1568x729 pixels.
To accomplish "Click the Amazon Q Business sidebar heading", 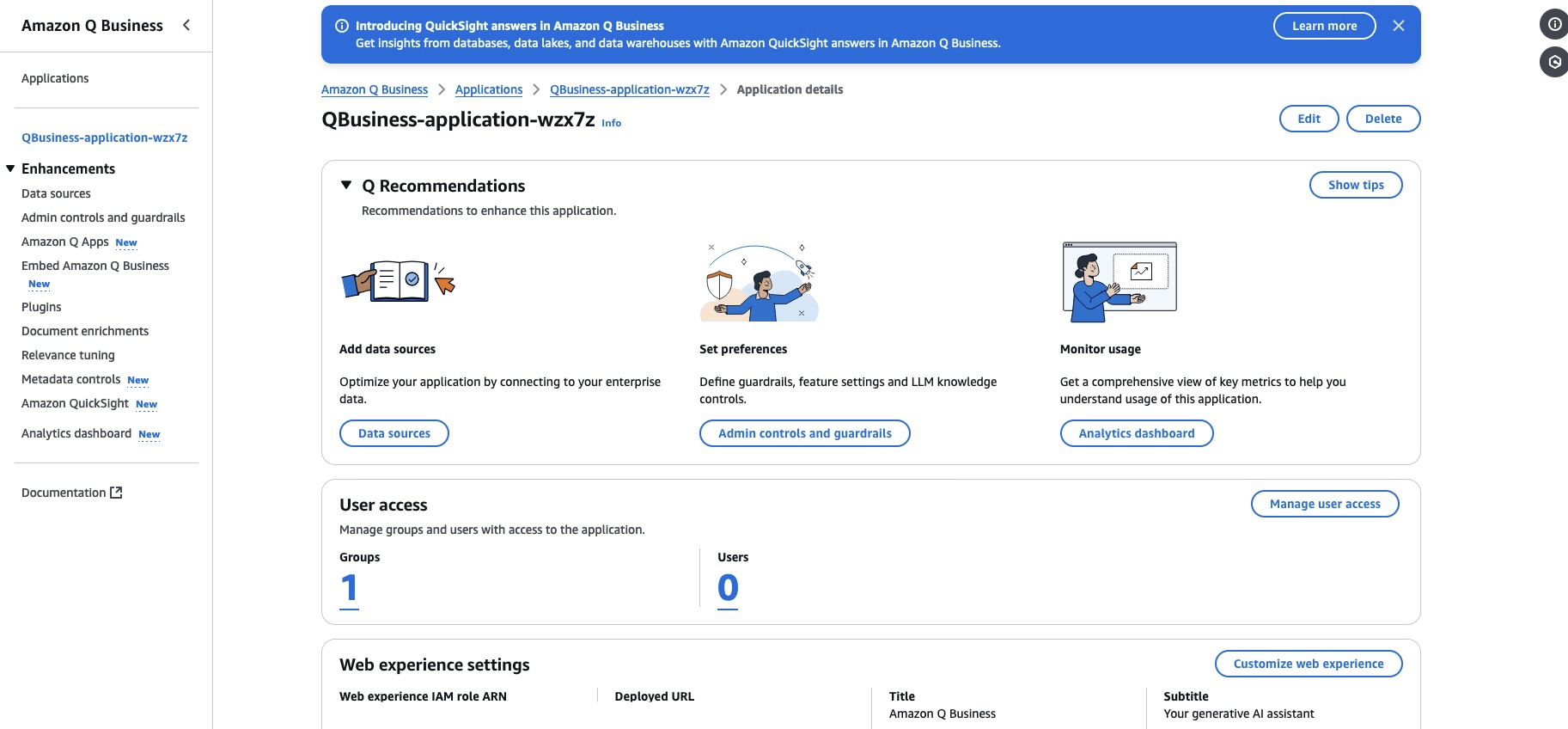I will tap(92, 26).
